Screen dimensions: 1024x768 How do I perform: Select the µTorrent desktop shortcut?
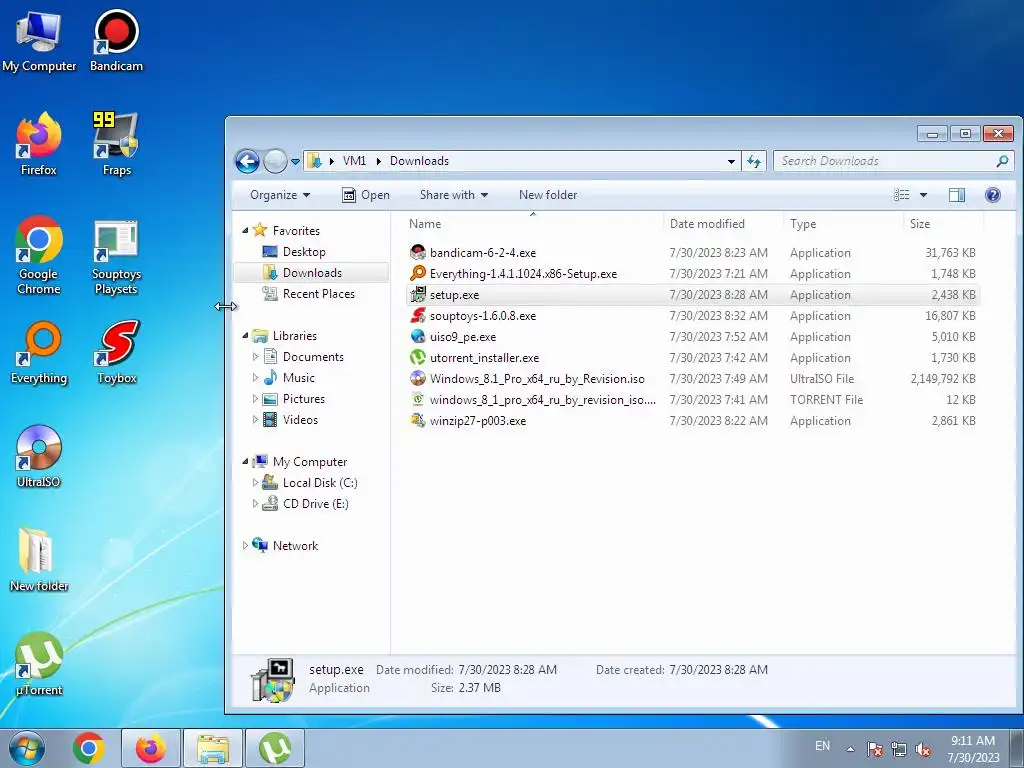(39, 664)
